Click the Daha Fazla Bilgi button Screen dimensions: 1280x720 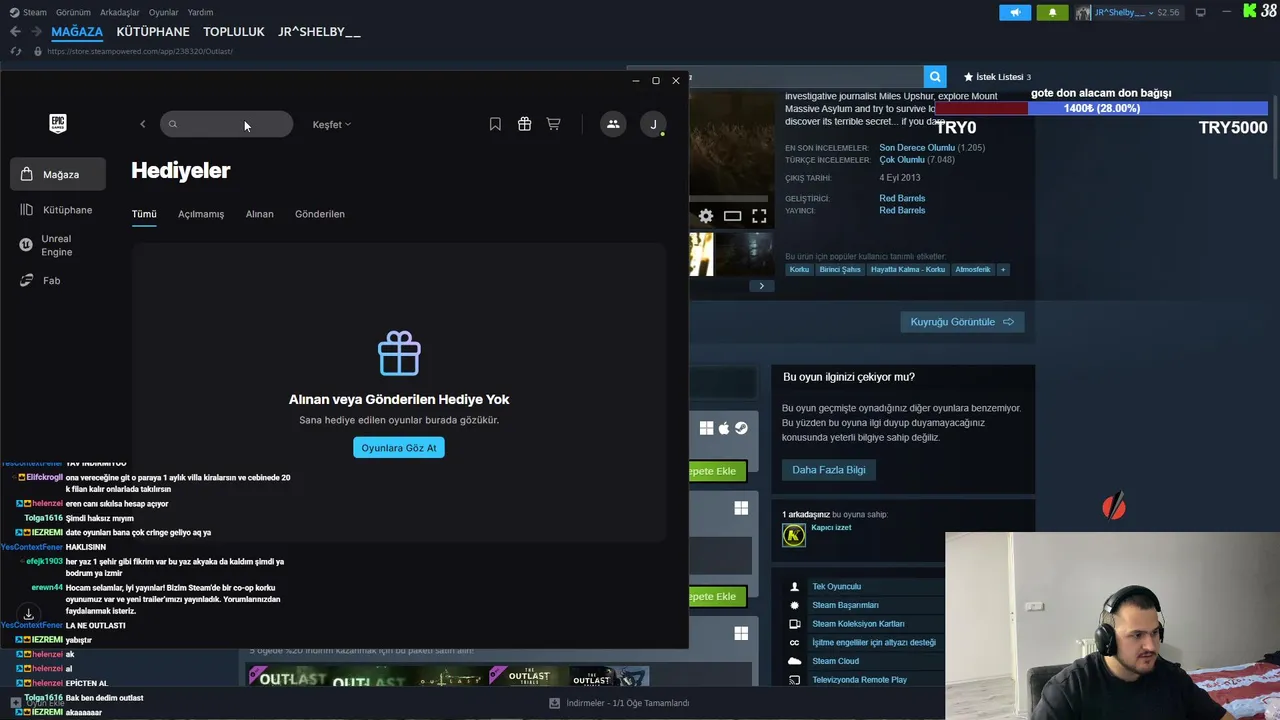tap(829, 470)
